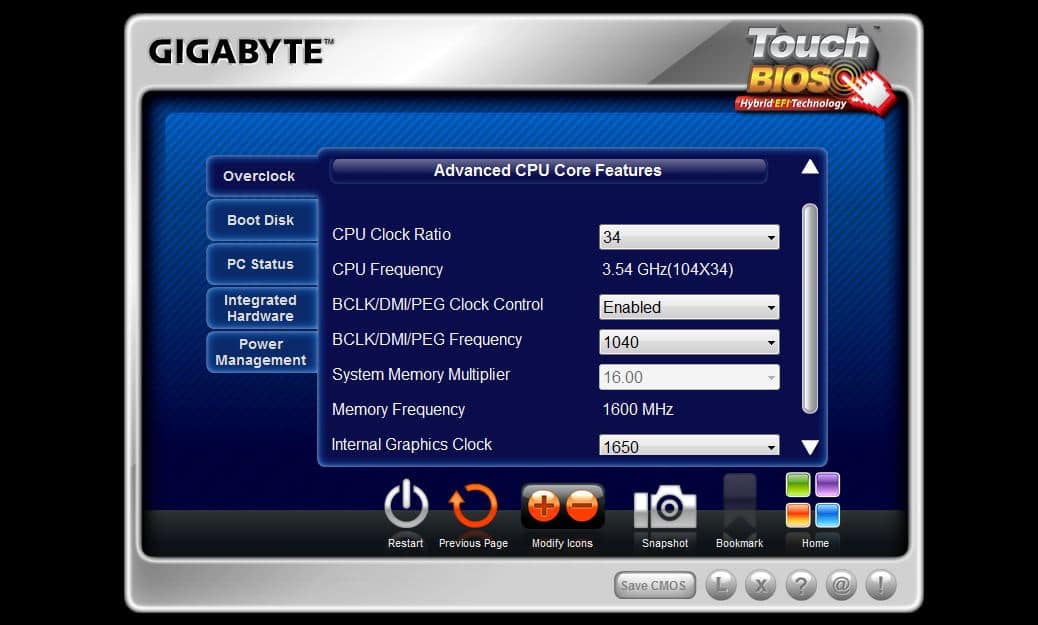Go back with Previous Page icon
The height and width of the screenshot is (625, 1038).
point(473,506)
